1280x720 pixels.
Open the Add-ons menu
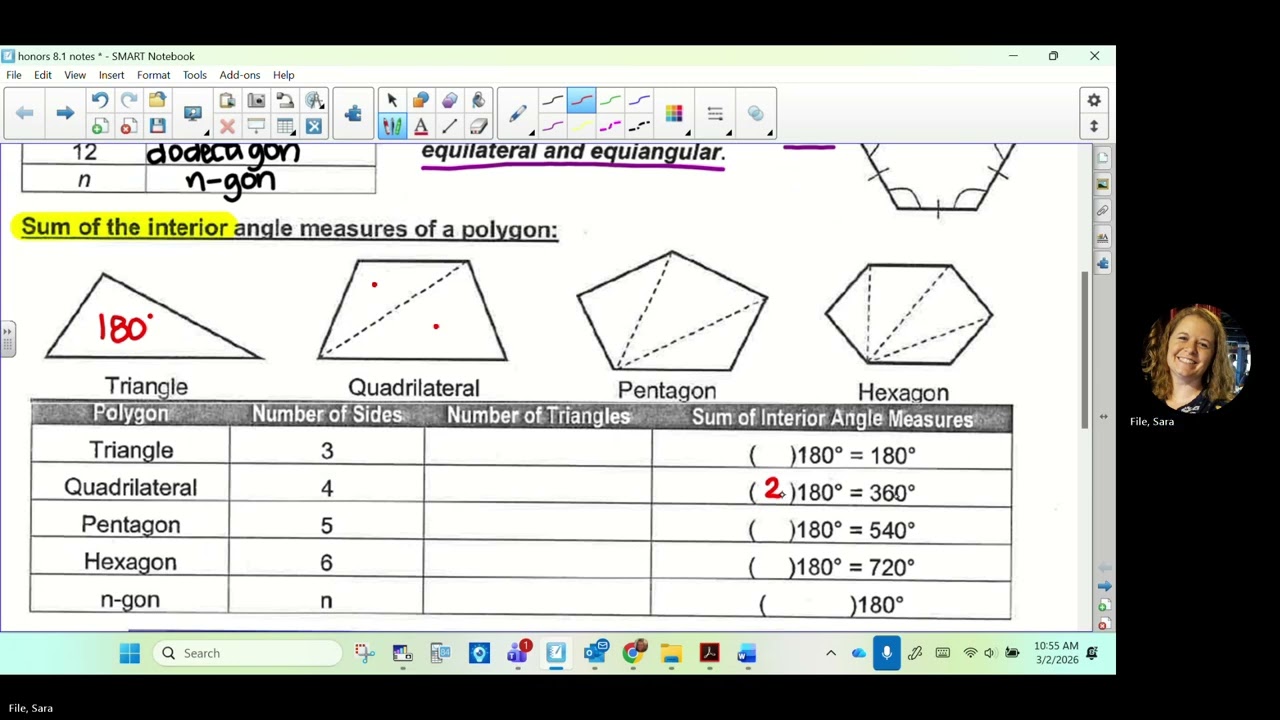click(240, 75)
